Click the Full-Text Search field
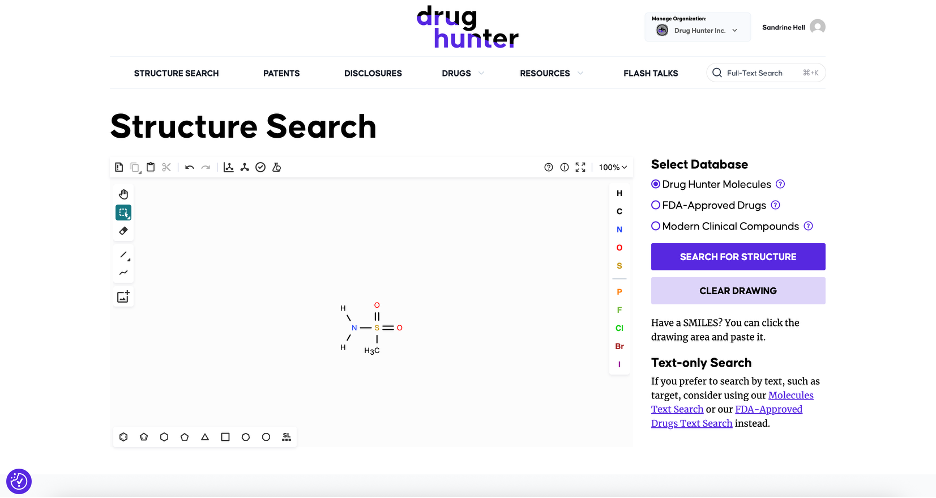This screenshot has height=498, width=936. (766, 73)
